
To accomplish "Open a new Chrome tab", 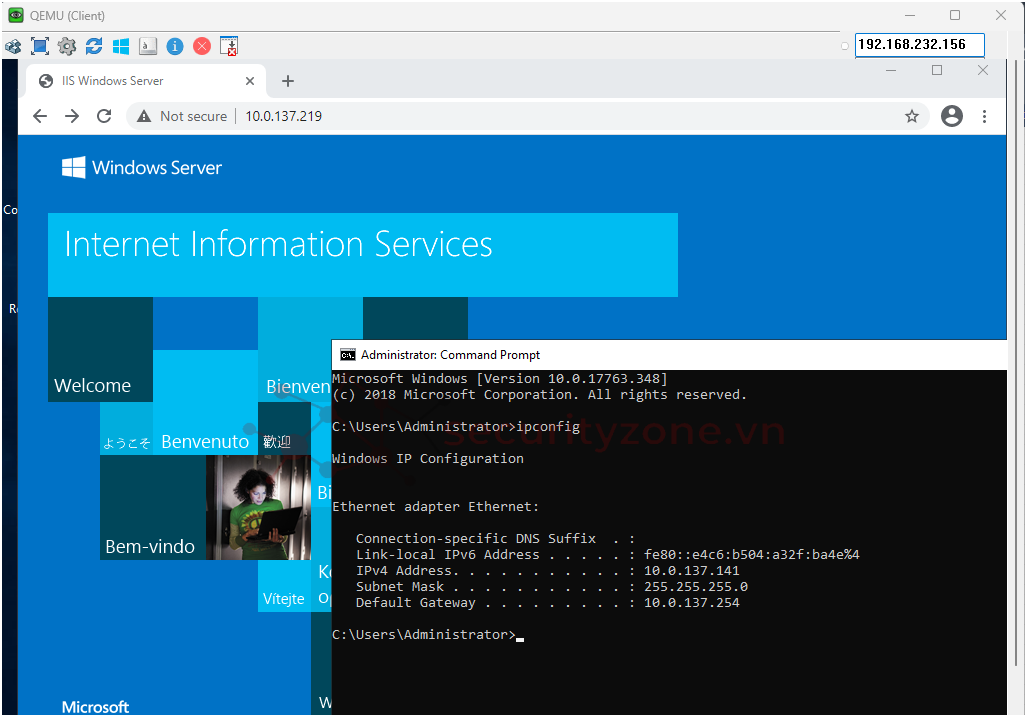I will pos(288,81).
